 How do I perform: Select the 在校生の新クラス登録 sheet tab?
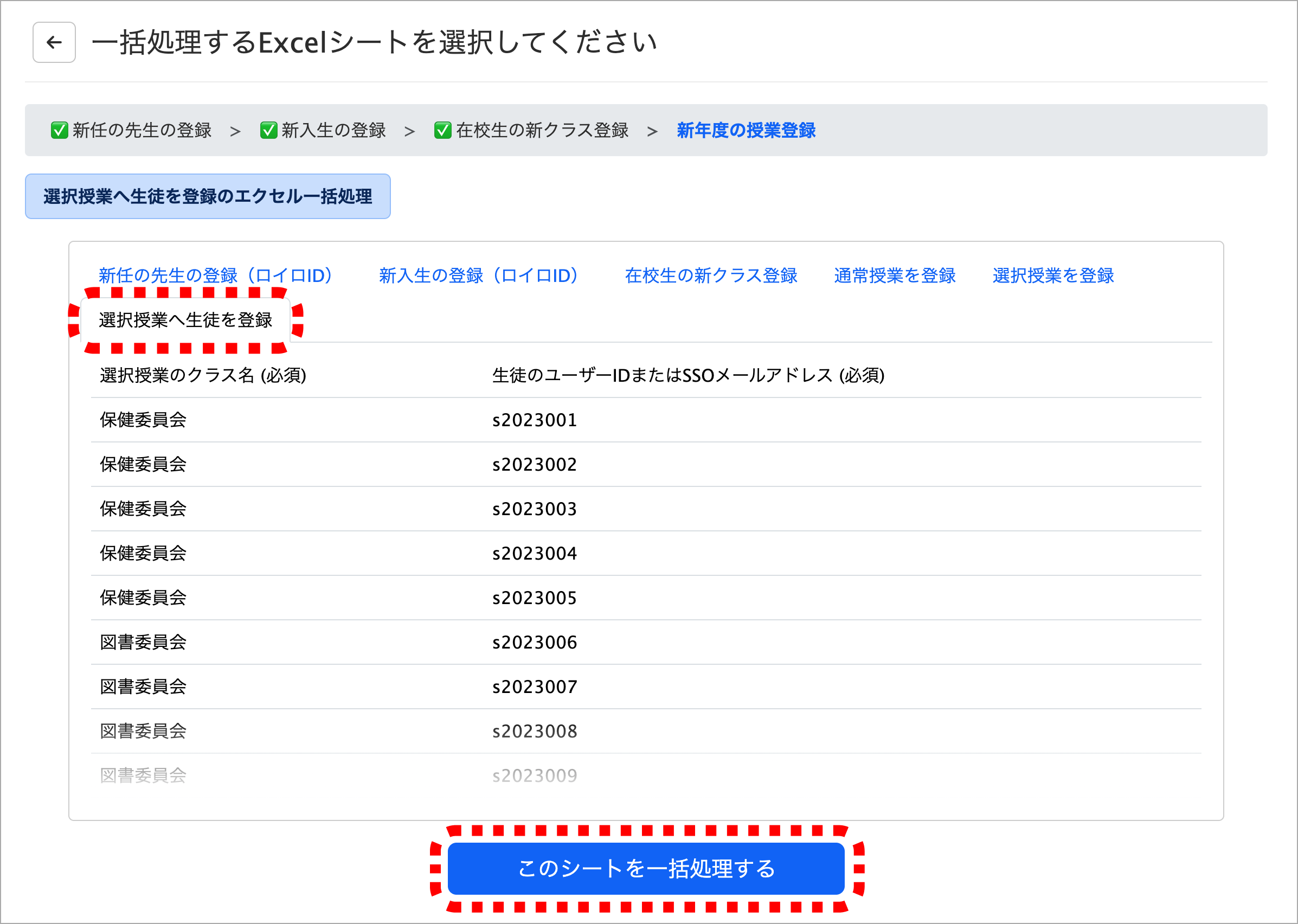pyautogui.click(x=710, y=275)
